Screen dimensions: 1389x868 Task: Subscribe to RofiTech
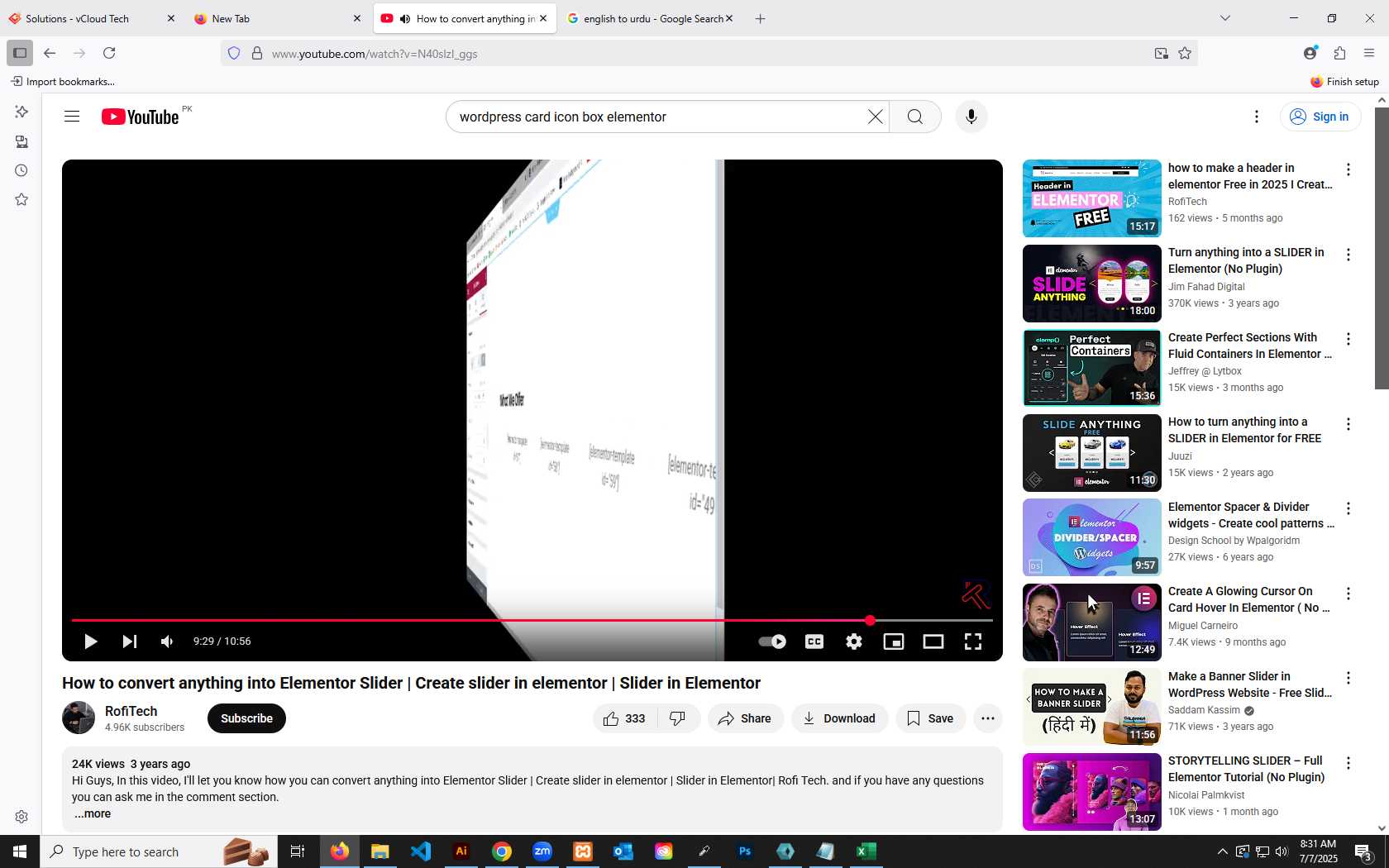[x=246, y=718]
